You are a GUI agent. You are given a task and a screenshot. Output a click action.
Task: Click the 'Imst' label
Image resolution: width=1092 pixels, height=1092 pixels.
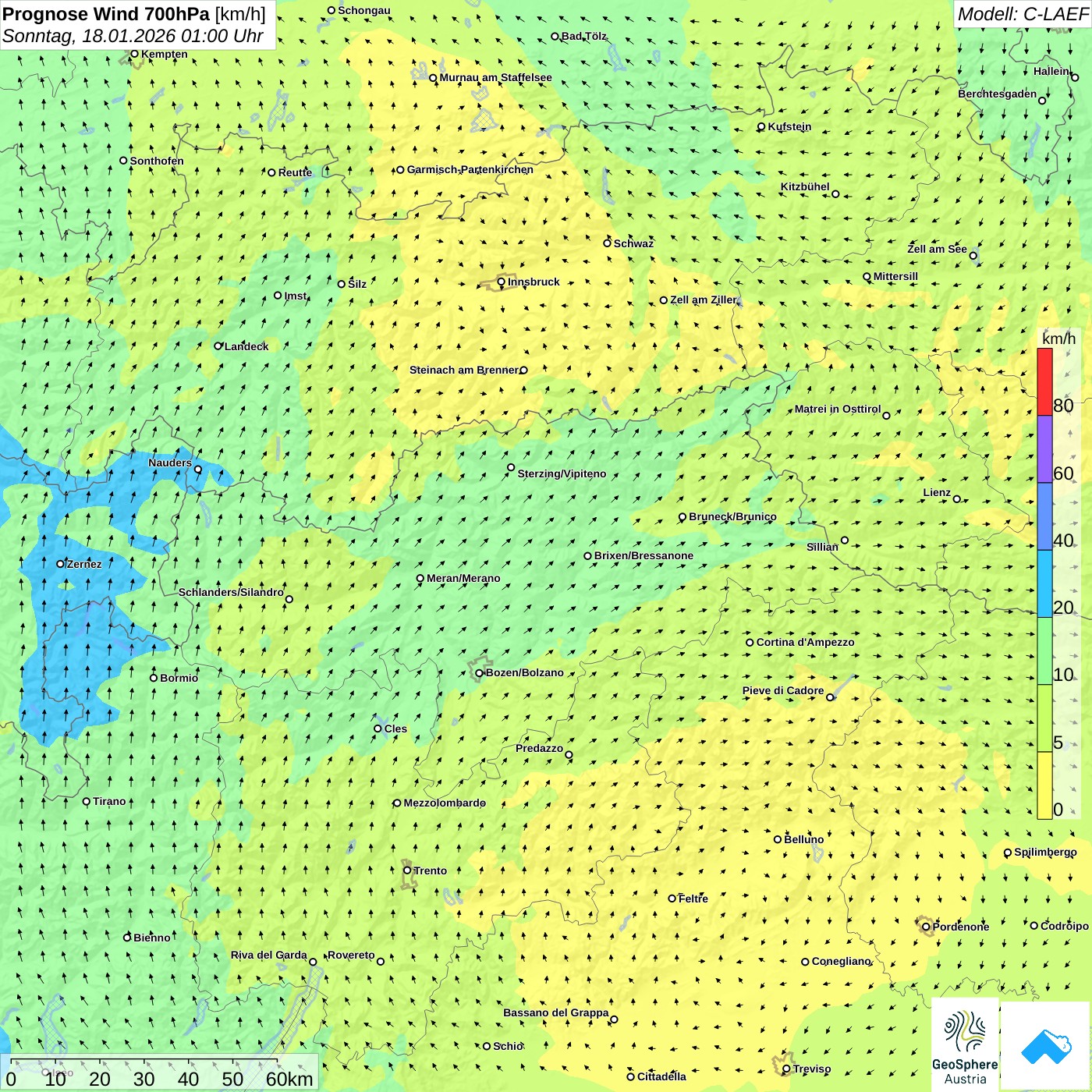coord(296,296)
